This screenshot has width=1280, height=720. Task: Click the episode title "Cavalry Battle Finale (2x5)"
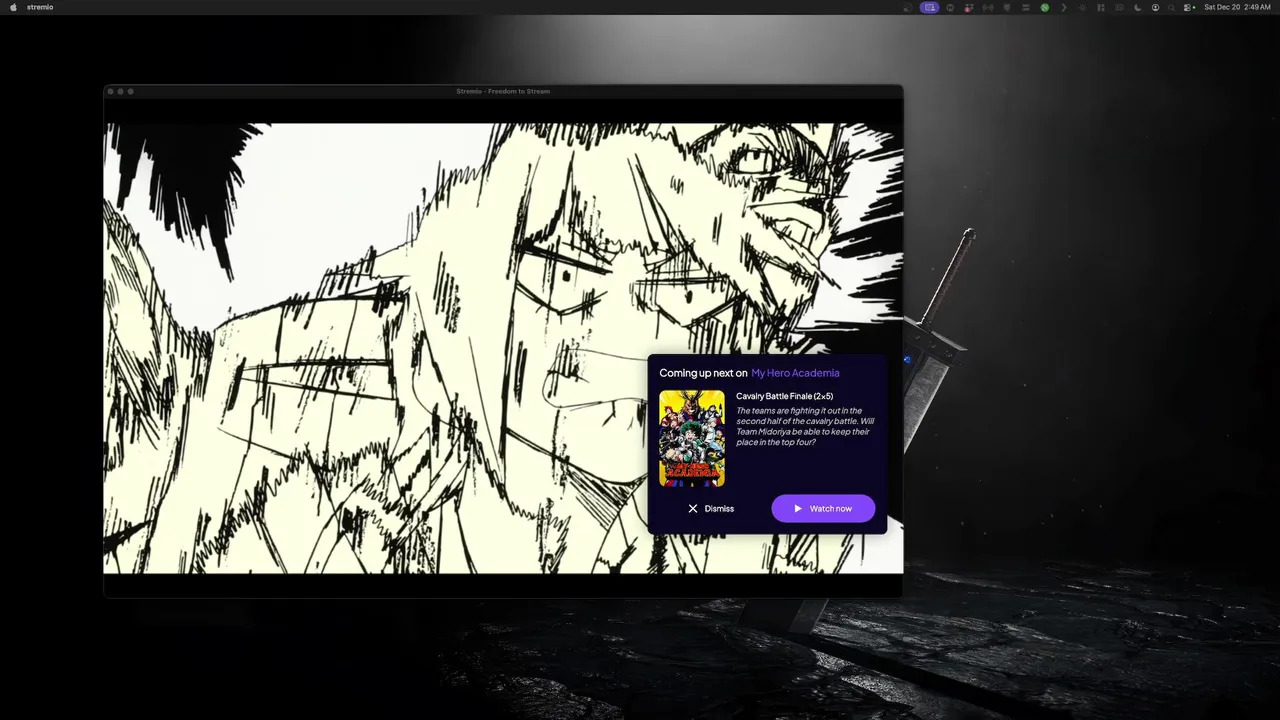click(x=785, y=396)
